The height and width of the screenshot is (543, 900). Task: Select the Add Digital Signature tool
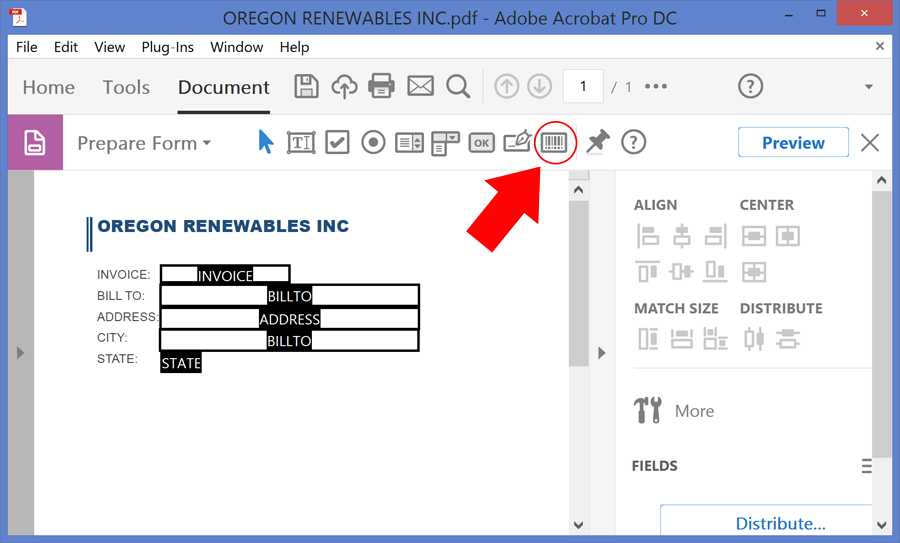[517, 142]
